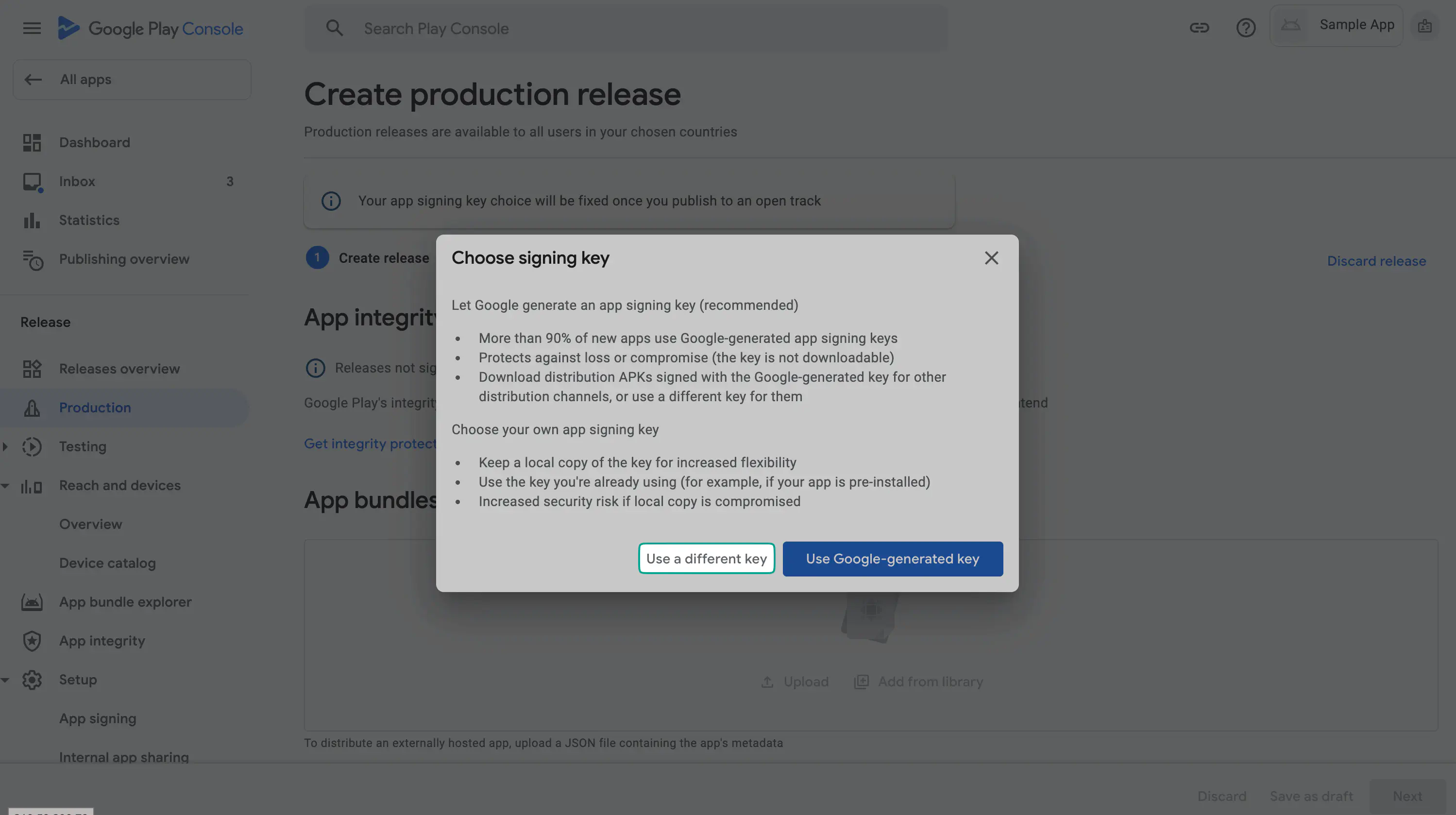1456x815 pixels.
Task: Open Device catalog sidebar item
Action: point(107,563)
